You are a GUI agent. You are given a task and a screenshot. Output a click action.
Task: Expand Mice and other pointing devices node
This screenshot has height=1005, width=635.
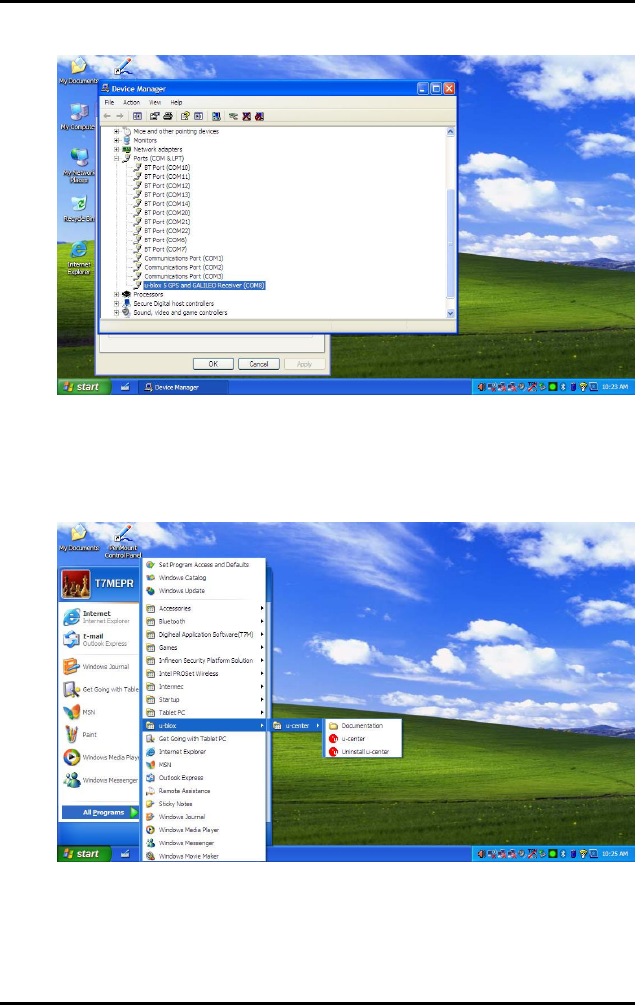coord(117,131)
